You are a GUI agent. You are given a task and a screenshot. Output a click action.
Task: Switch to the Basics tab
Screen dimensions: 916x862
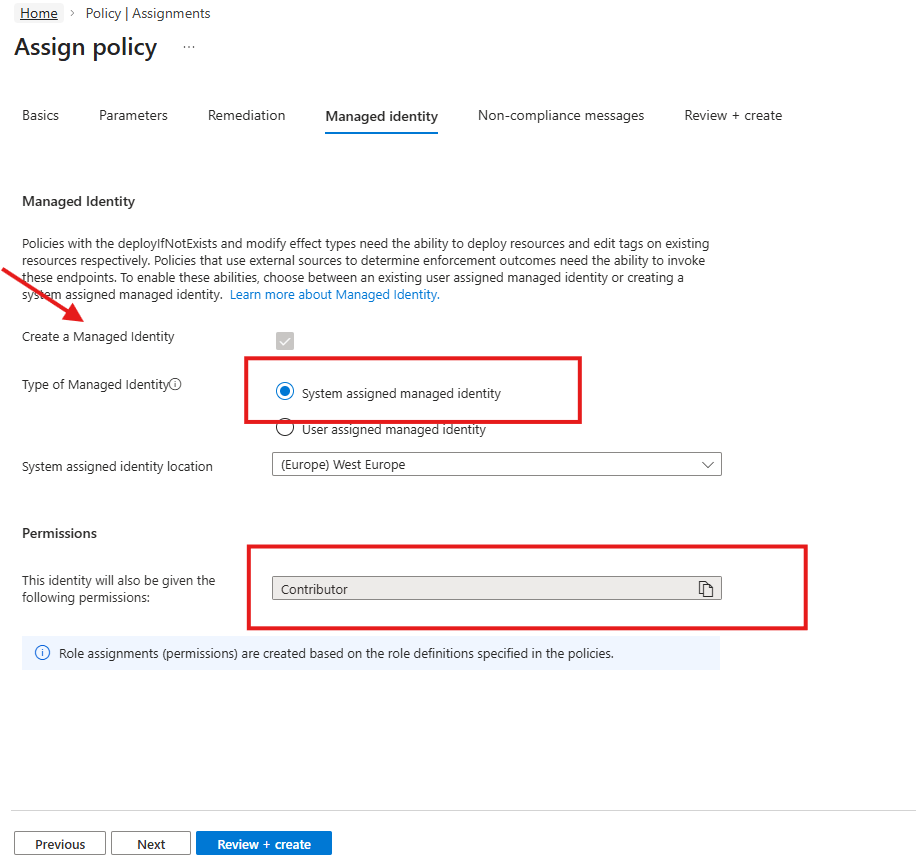pyautogui.click(x=41, y=116)
